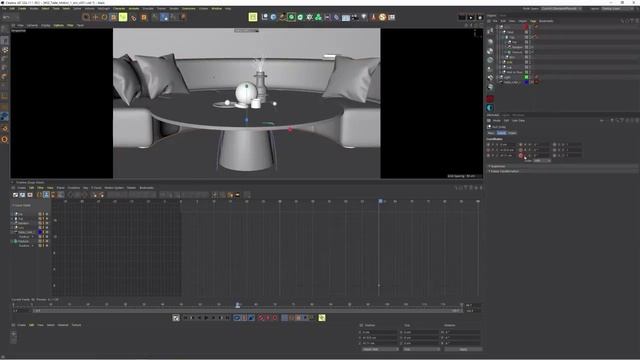Click the playhead marker in F-Curve ruler

click(380, 201)
